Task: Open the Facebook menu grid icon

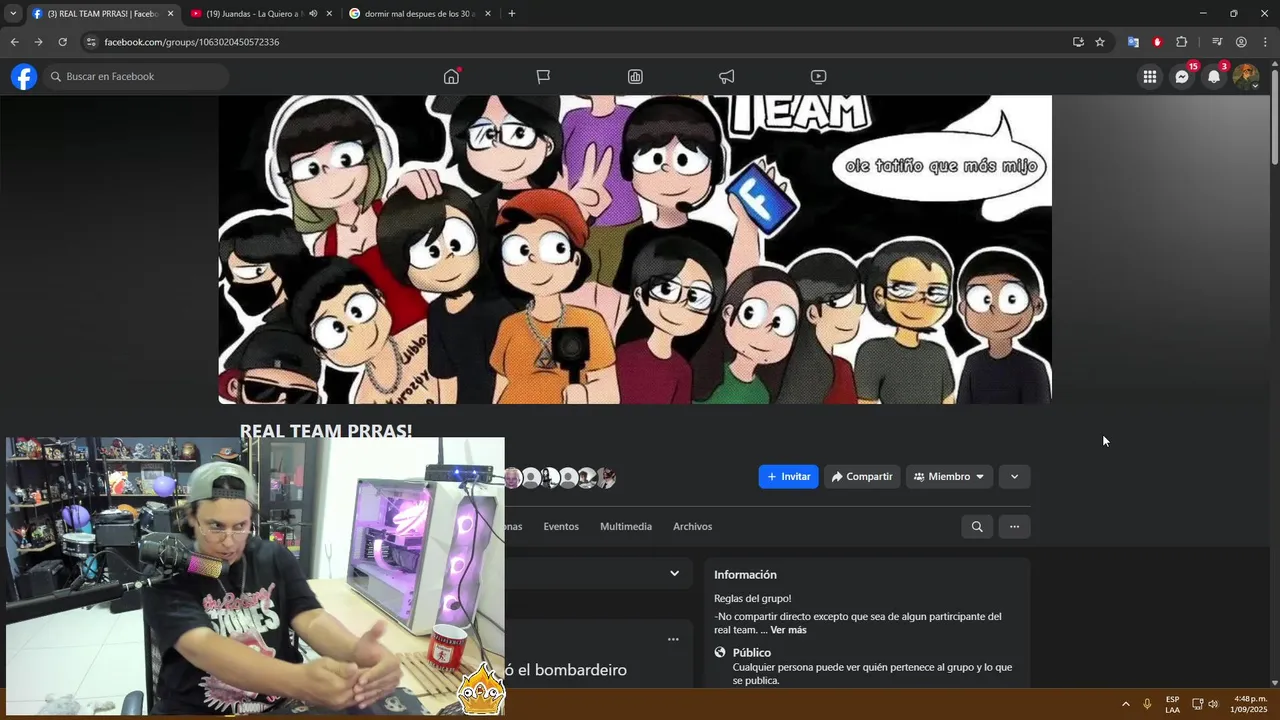Action: [x=1150, y=77]
